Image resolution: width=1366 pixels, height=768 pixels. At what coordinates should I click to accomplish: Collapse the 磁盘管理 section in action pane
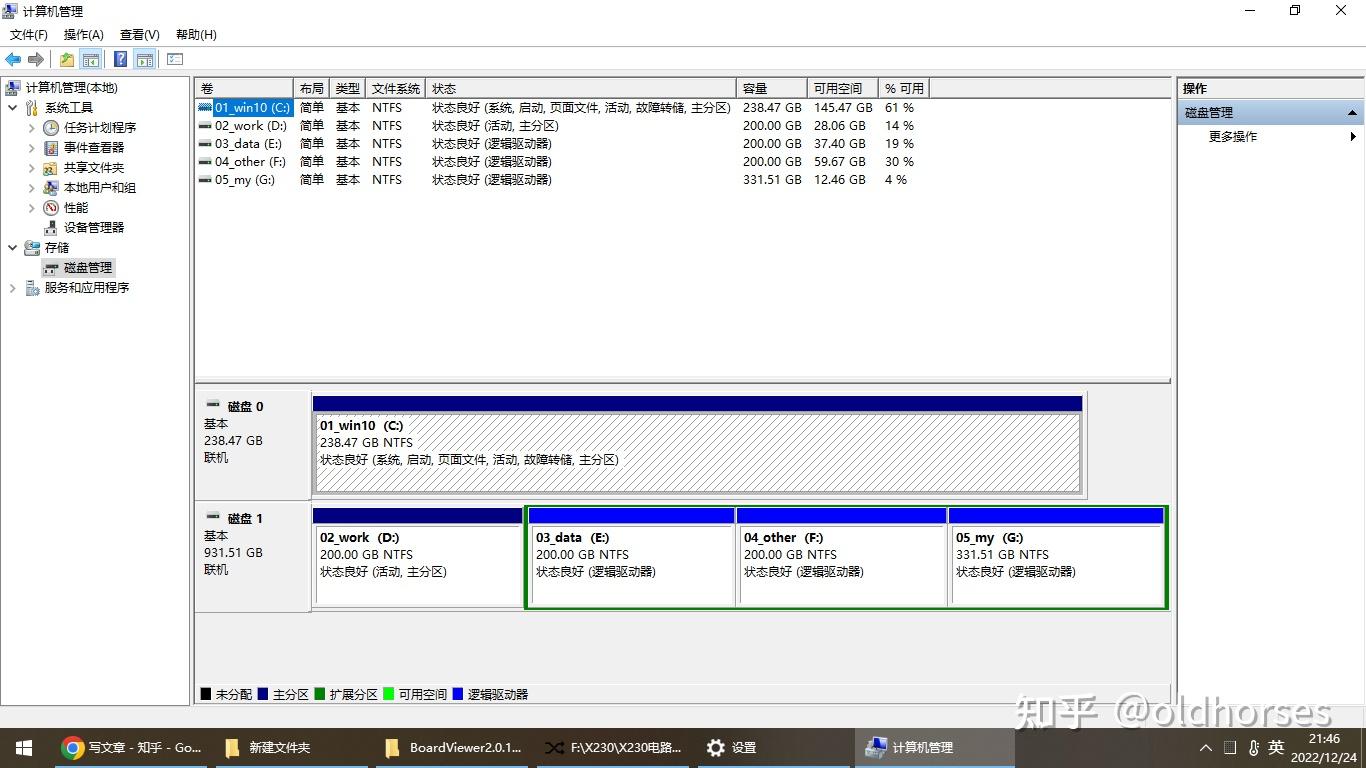click(x=1352, y=112)
